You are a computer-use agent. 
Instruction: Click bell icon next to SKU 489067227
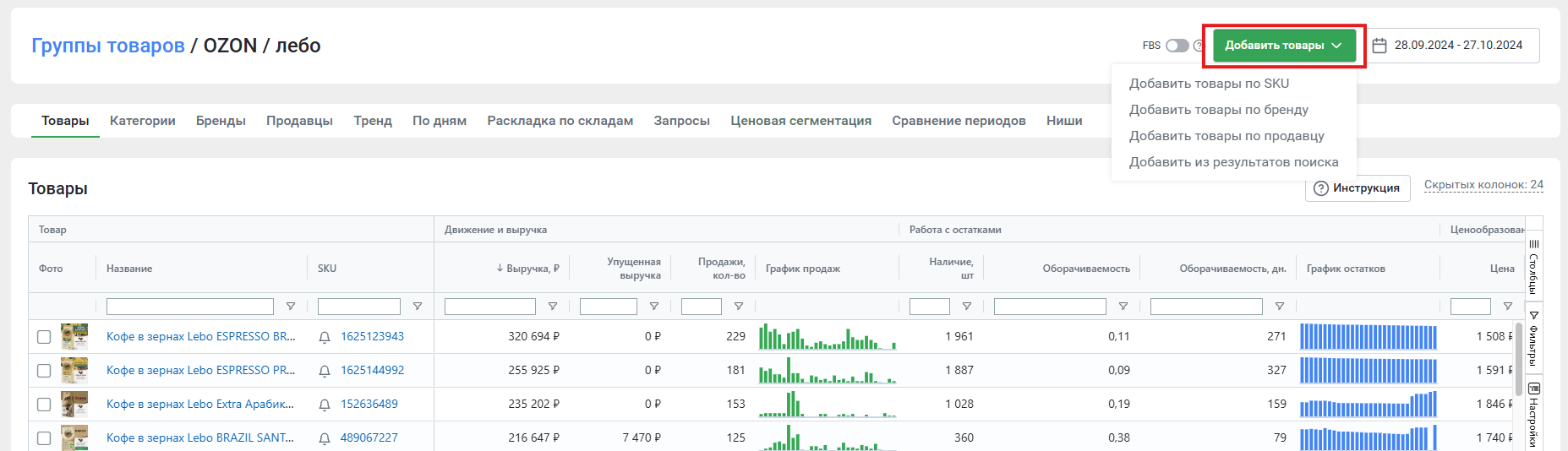click(x=325, y=438)
